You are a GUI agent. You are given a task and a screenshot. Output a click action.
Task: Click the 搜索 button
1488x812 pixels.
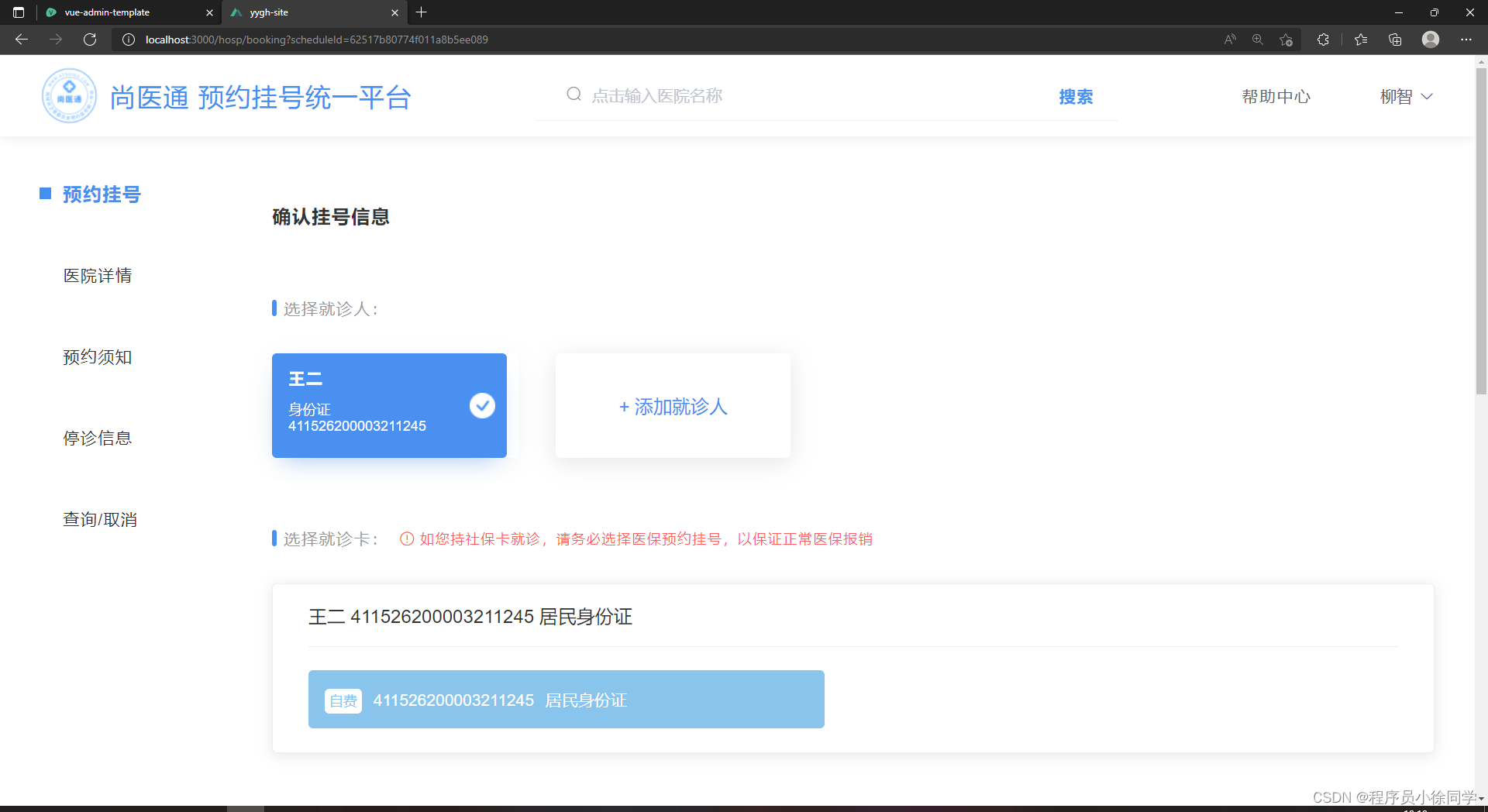coord(1076,97)
